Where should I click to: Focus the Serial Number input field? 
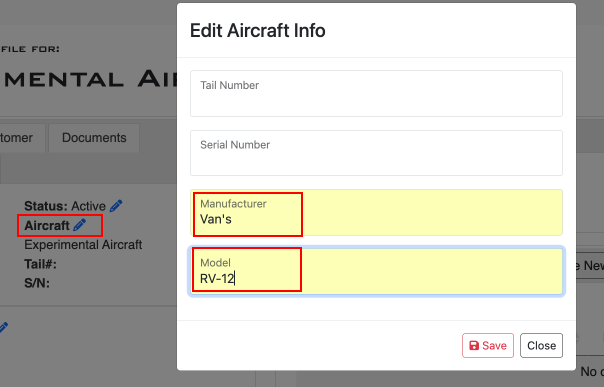click(x=376, y=153)
